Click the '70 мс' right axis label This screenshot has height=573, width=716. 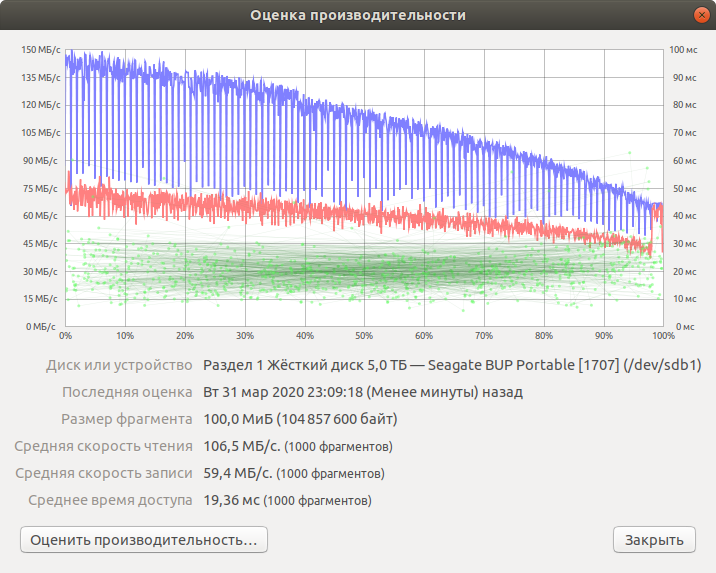click(684, 133)
